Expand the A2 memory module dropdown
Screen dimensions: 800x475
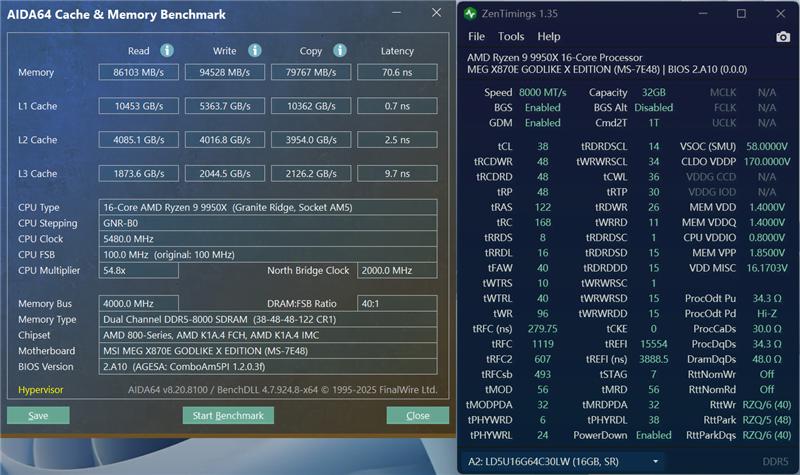point(564,462)
